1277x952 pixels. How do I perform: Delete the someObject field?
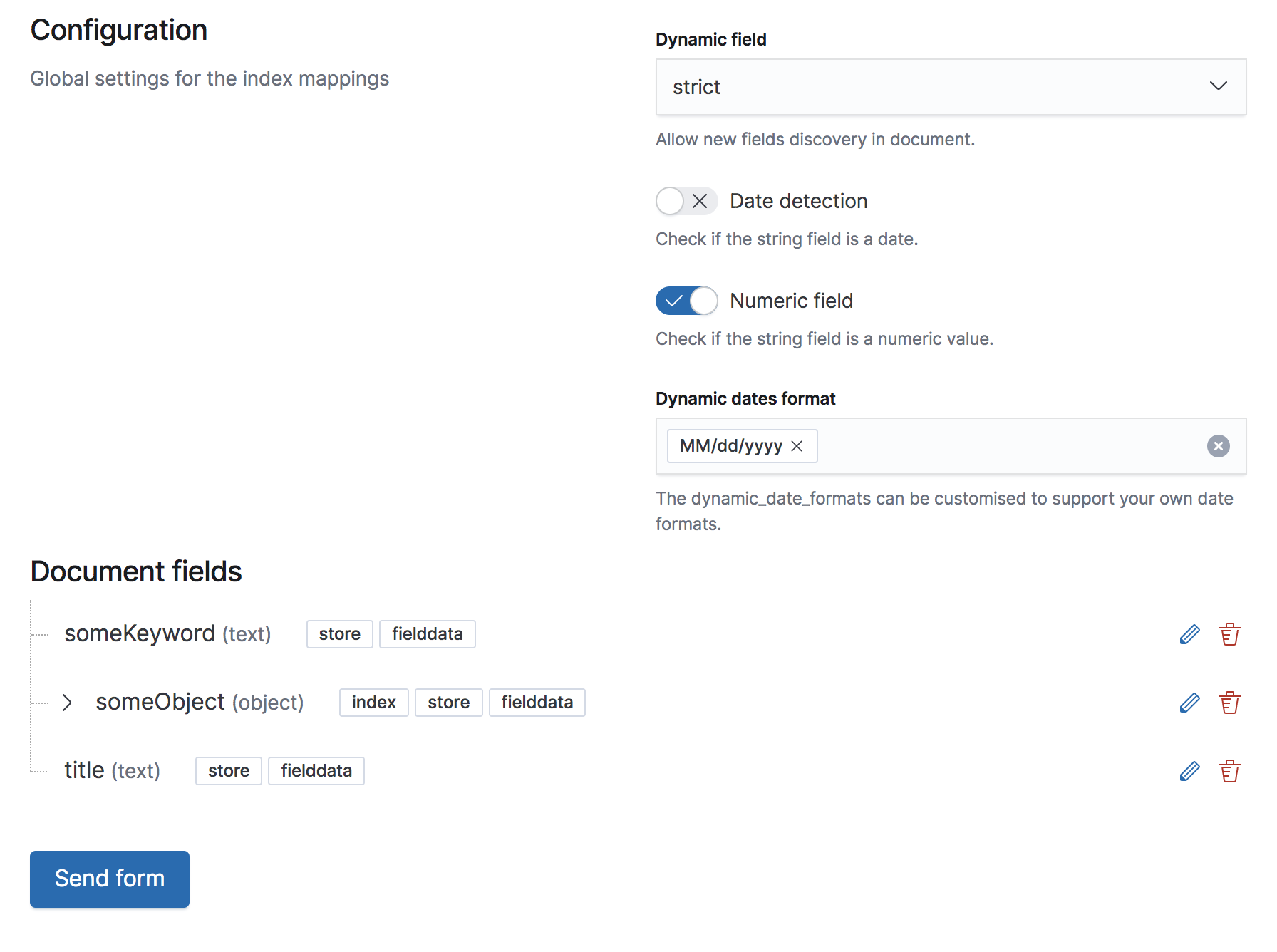click(1229, 703)
